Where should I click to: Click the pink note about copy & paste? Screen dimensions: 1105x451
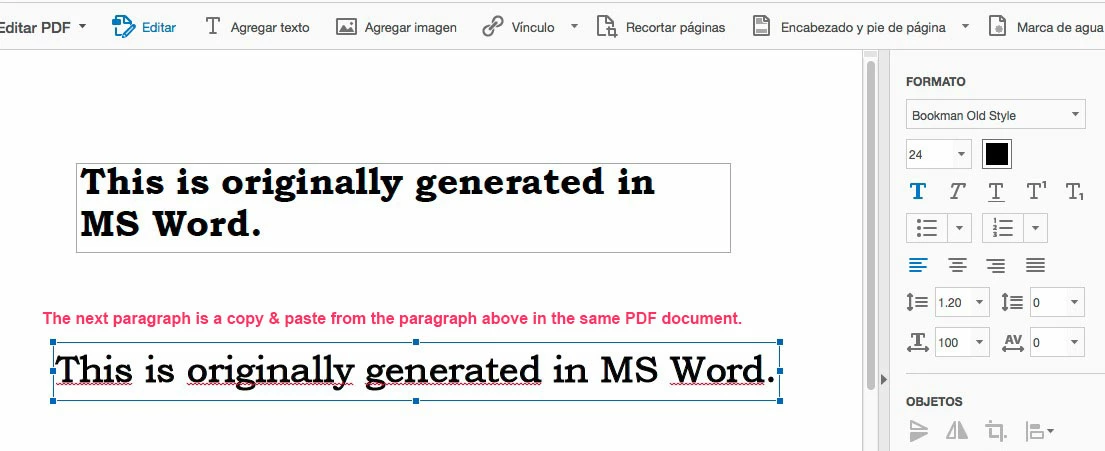[392, 319]
